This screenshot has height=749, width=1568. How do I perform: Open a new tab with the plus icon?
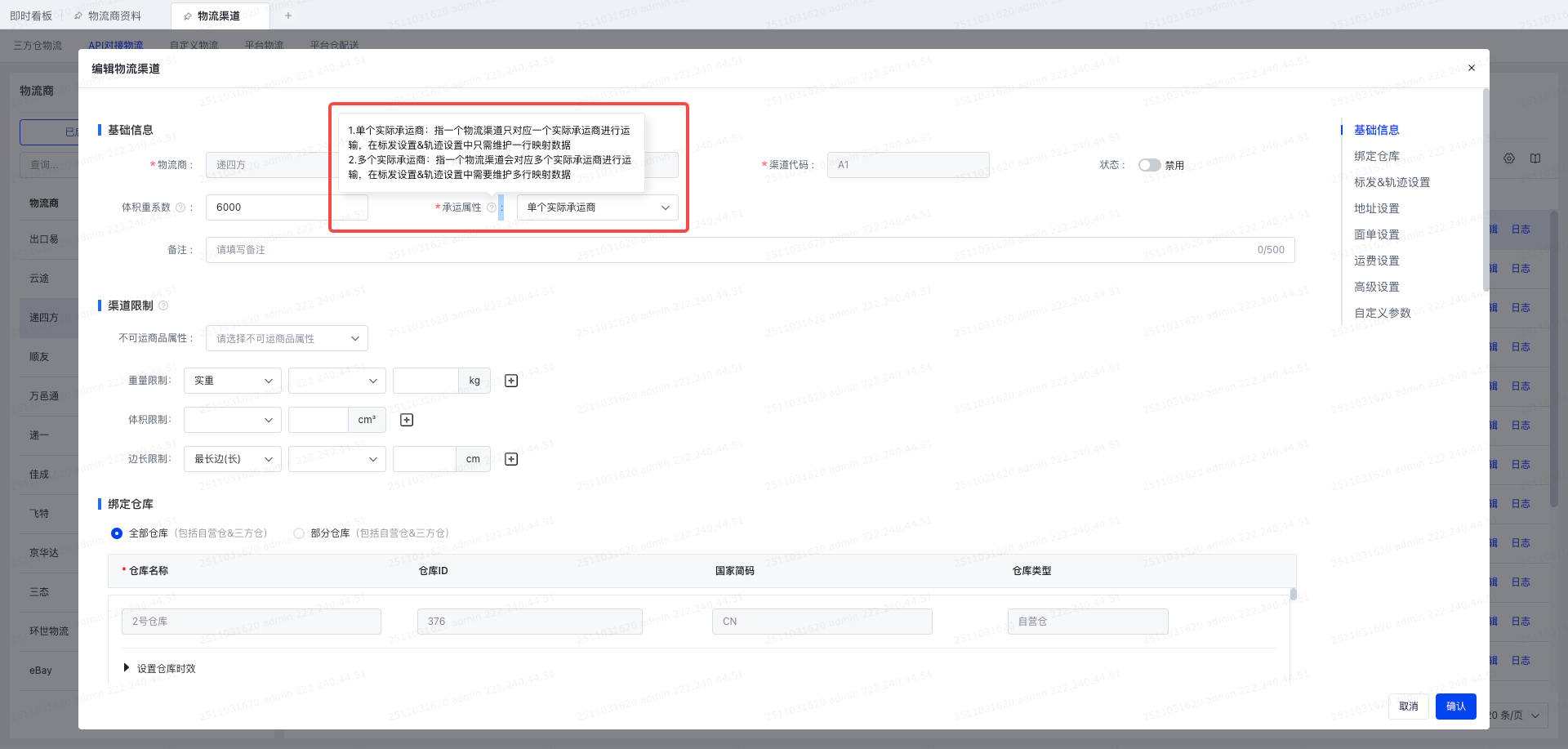click(287, 16)
